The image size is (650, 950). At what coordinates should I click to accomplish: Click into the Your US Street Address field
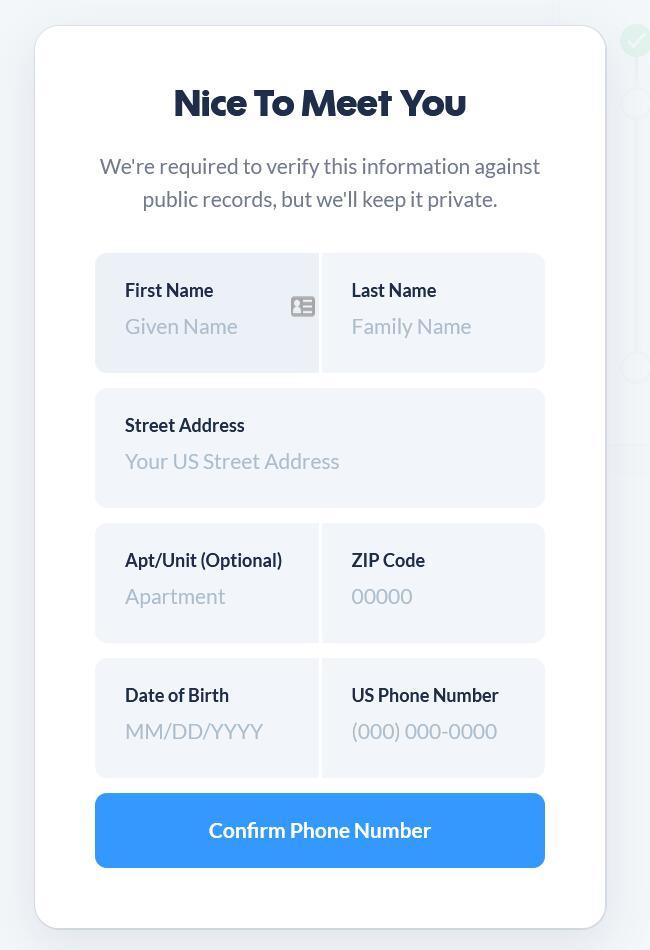click(x=320, y=448)
